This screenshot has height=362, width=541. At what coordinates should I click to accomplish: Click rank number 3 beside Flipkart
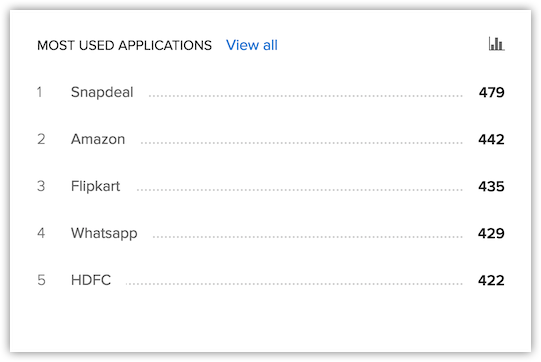tap(41, 186)
